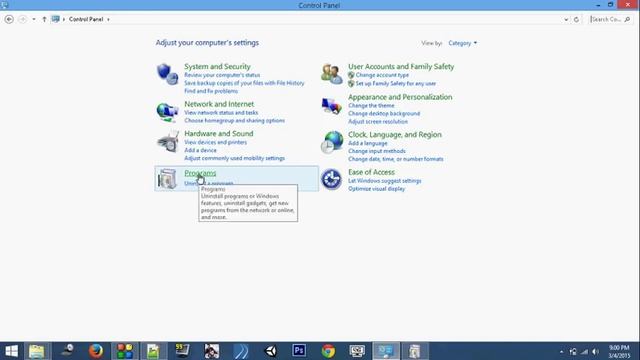Image resolution: width=640 pixels, height=360 pixels.
Task: Click Adjust commonly used mobility settings
Action: click(234, 158)
